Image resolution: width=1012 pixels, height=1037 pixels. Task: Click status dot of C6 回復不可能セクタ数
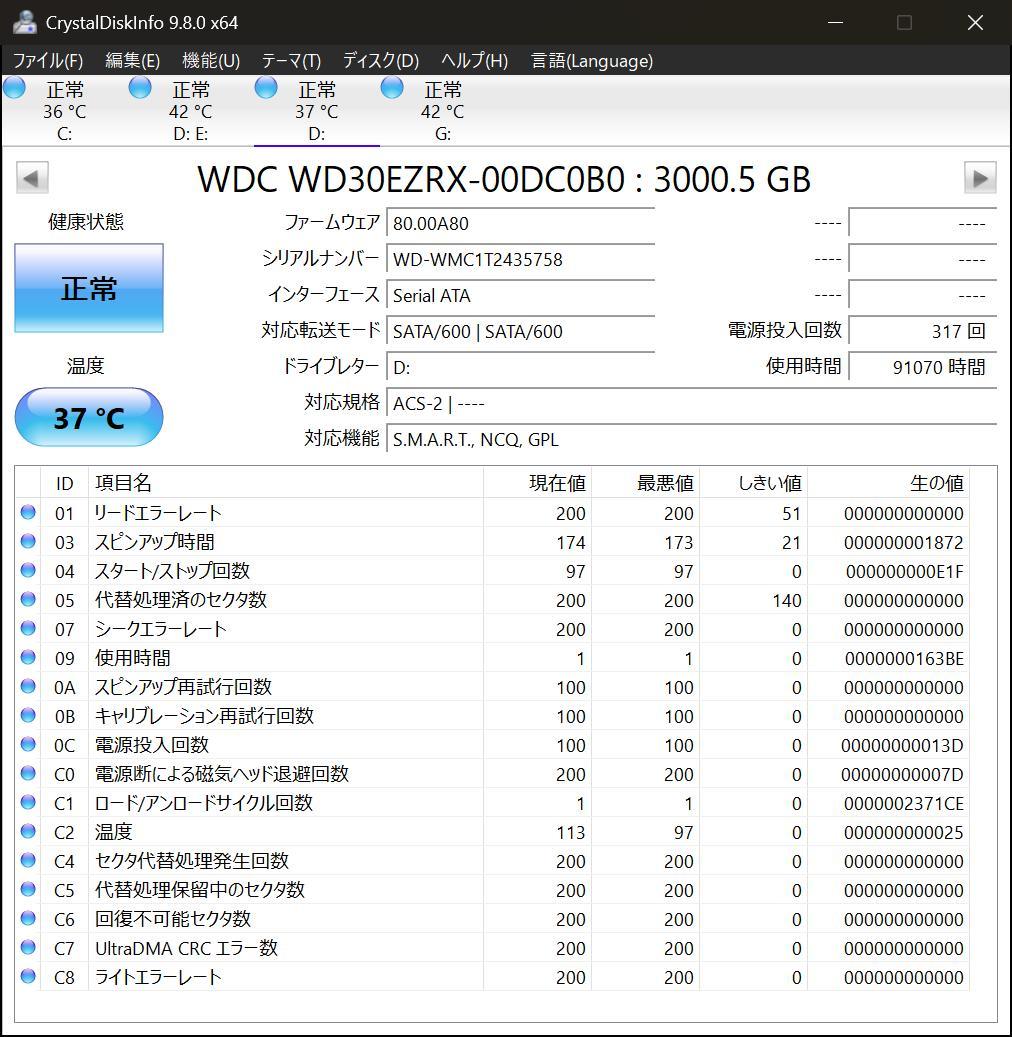pos(28,918)
